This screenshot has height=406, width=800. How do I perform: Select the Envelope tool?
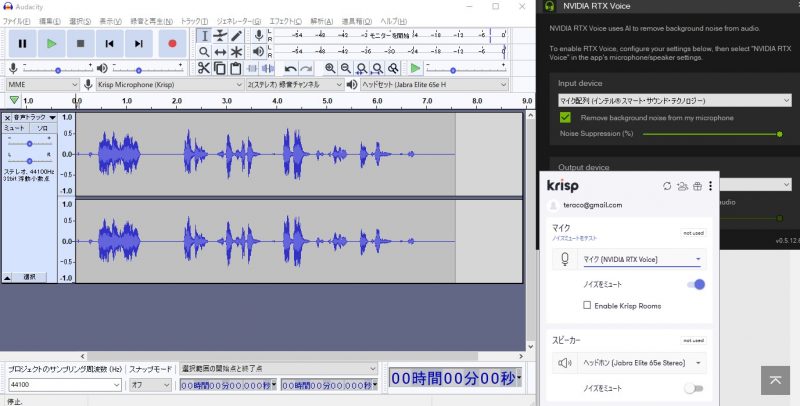(220, 36)
